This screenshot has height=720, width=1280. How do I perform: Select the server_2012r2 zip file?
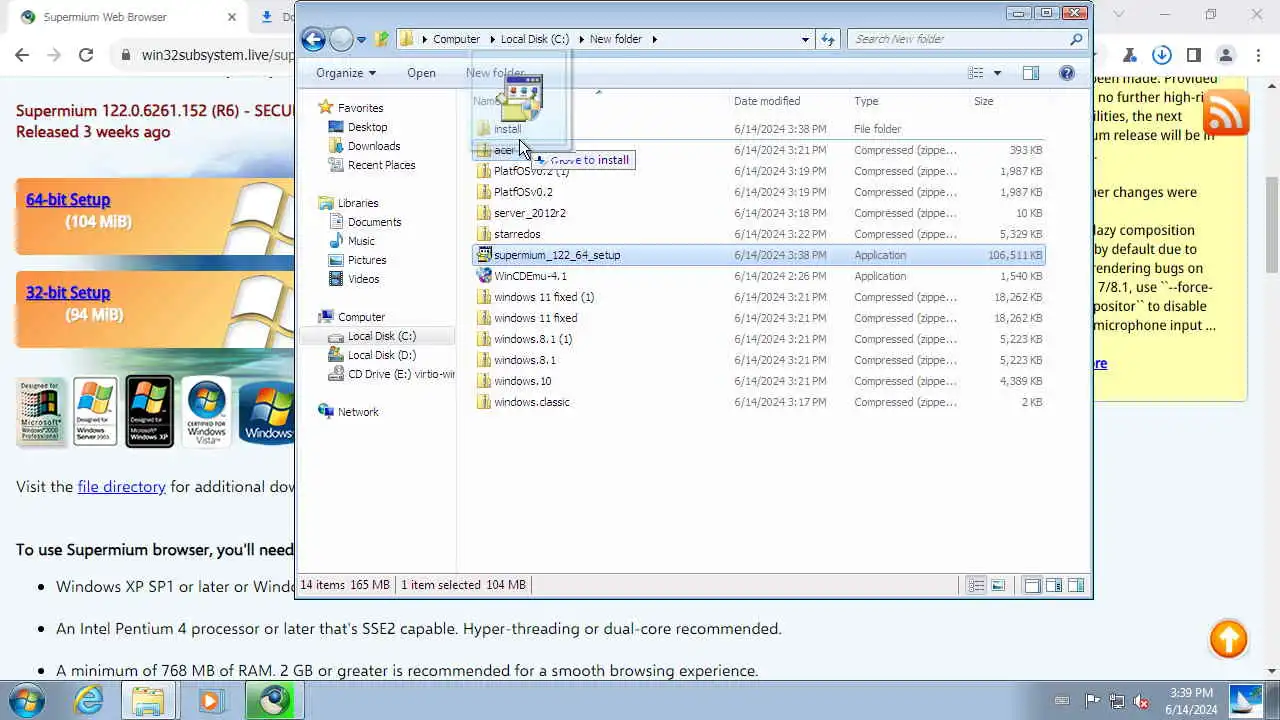click(x=529, y=213)
